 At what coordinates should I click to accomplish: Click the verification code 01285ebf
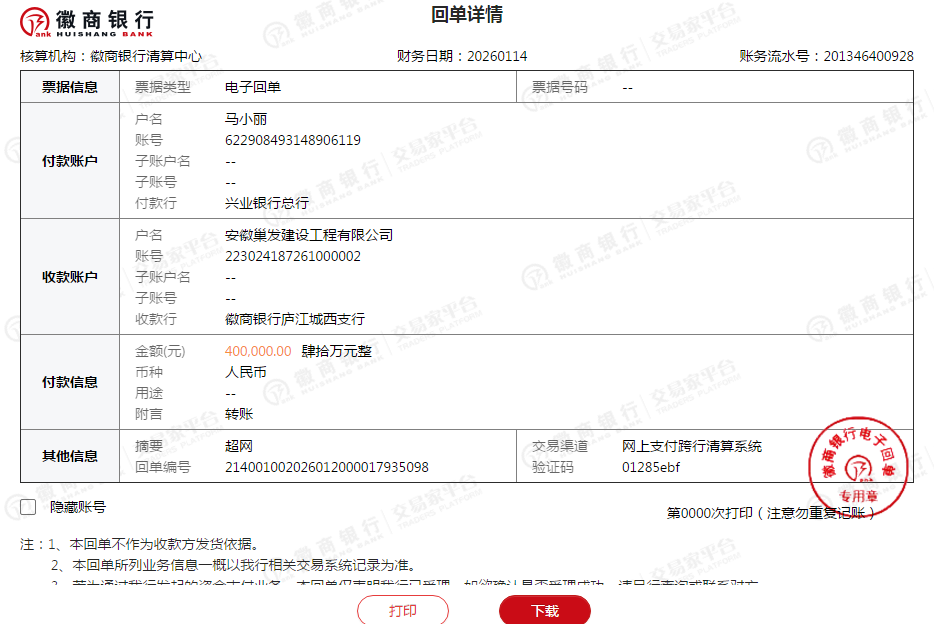click(650, 467)
